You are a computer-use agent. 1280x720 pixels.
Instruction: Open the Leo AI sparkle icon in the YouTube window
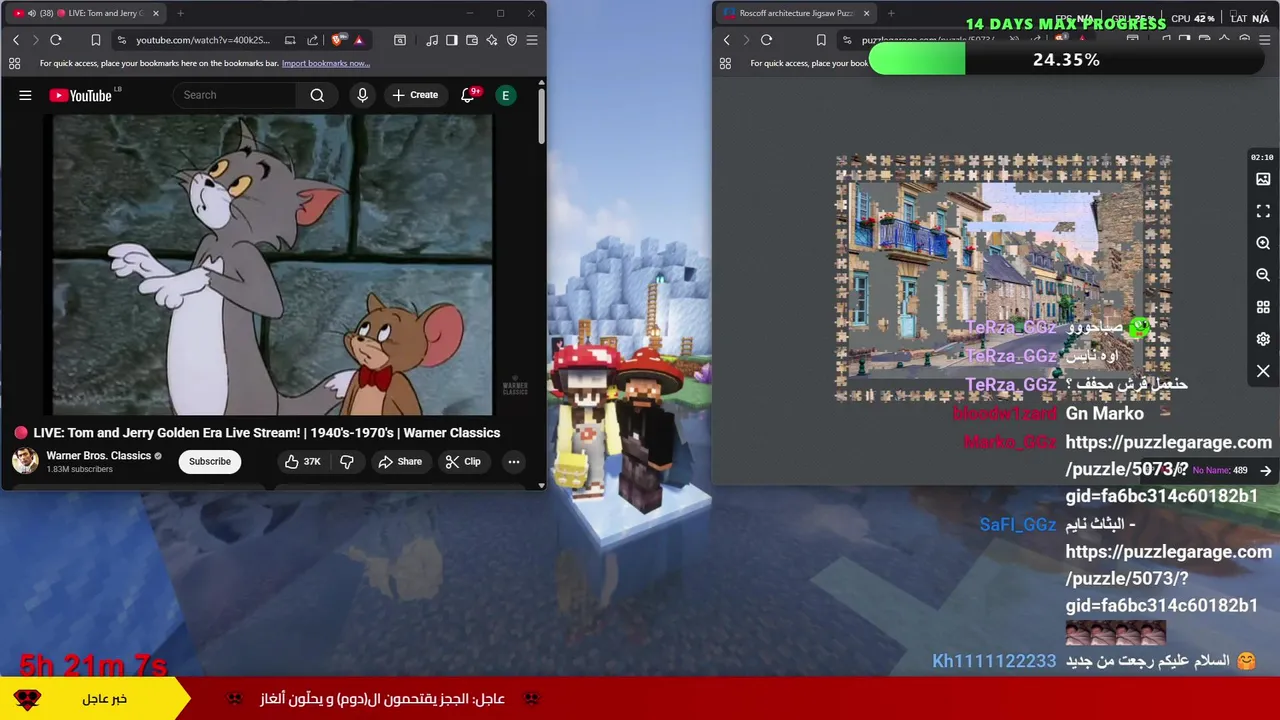pyautogui.click(x=492, y=40)
